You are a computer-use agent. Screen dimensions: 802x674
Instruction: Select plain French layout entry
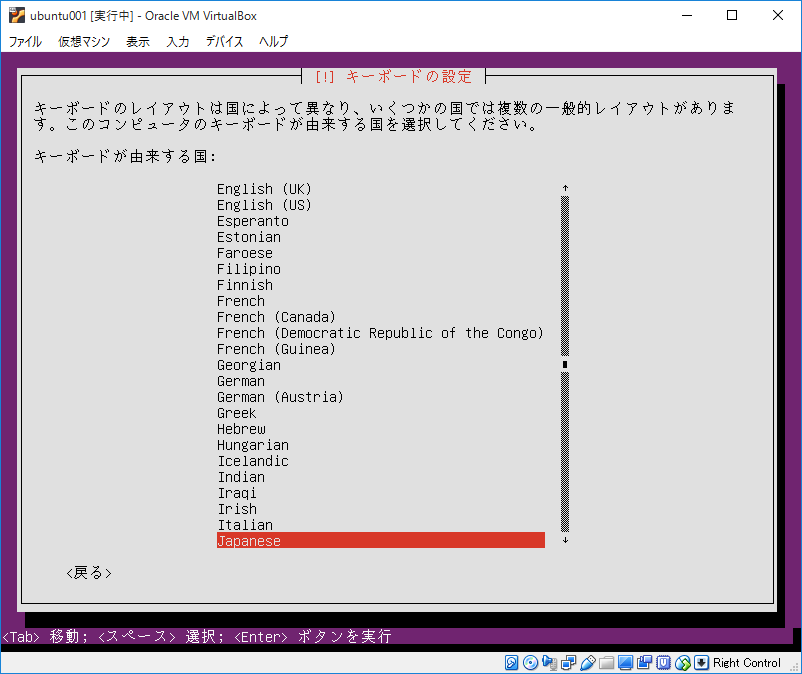pos(381,301)
